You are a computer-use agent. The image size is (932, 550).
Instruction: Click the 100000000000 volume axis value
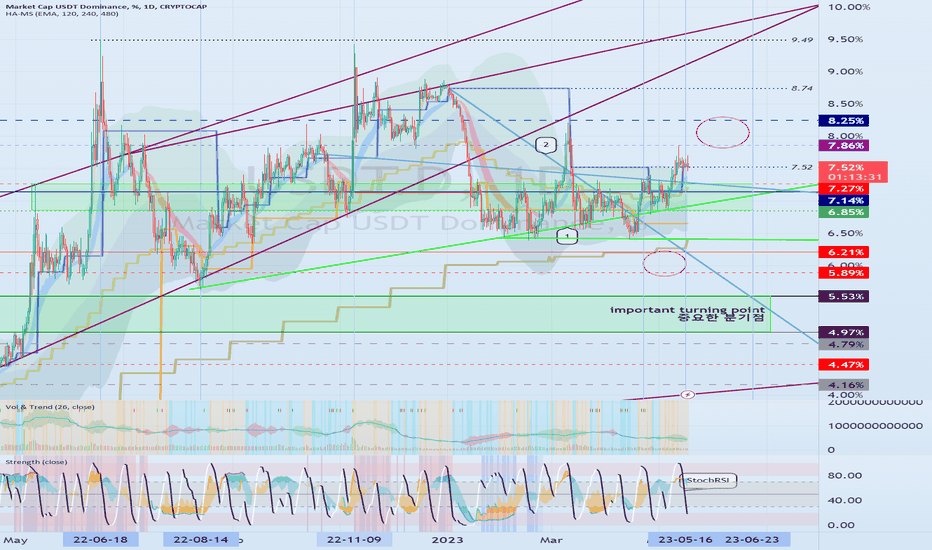875,426
